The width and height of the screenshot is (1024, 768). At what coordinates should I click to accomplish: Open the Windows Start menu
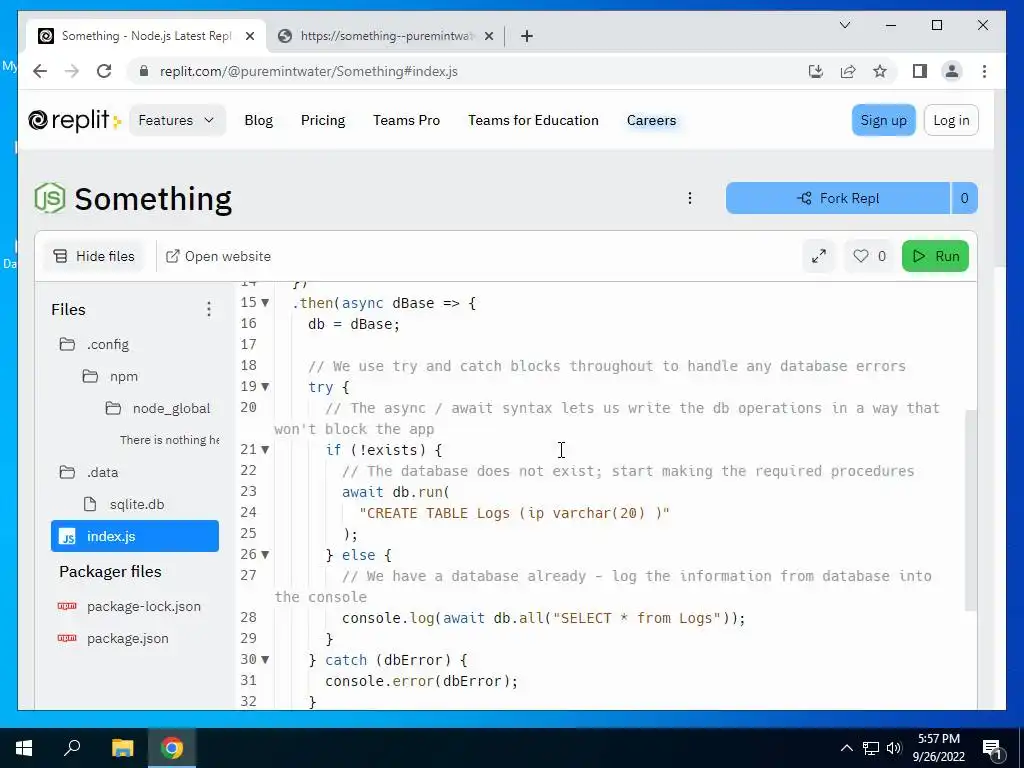pos(24,748)
